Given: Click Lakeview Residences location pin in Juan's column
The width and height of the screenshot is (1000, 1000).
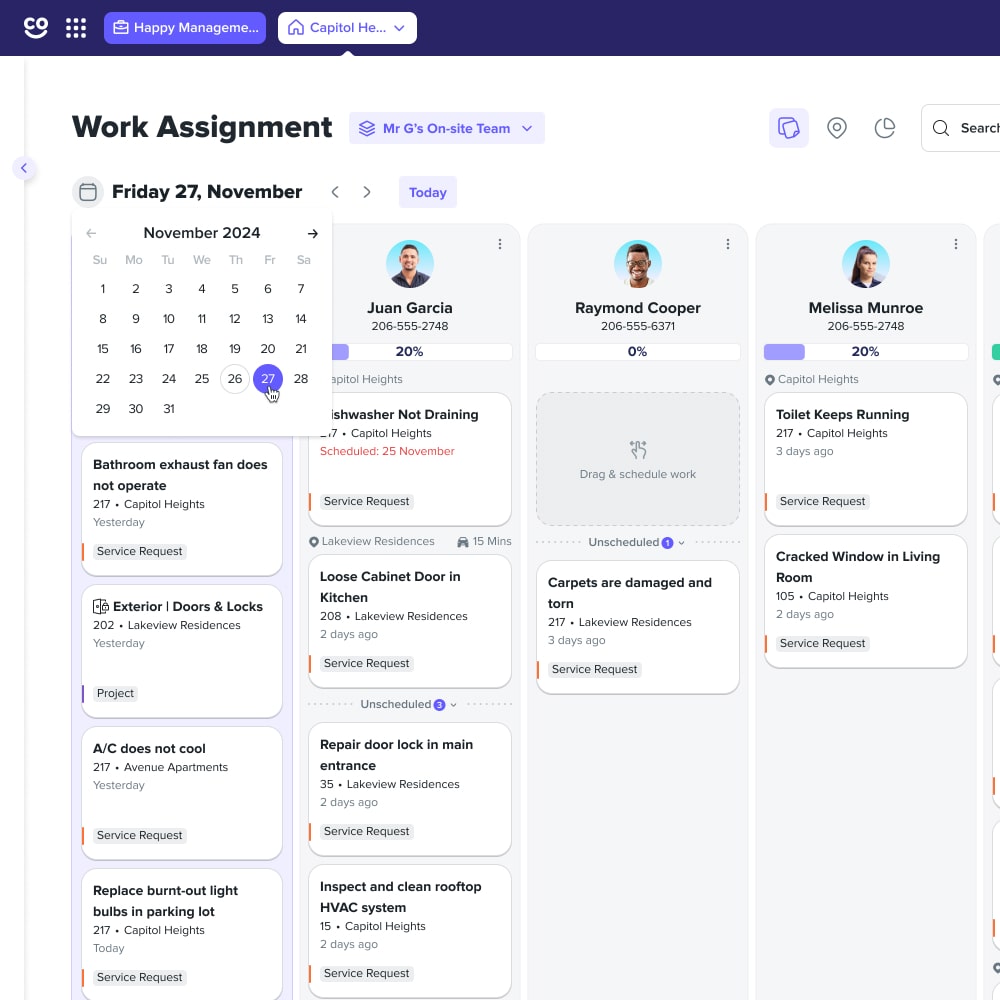Looking at the screenshot, I should tap(313, 542).
